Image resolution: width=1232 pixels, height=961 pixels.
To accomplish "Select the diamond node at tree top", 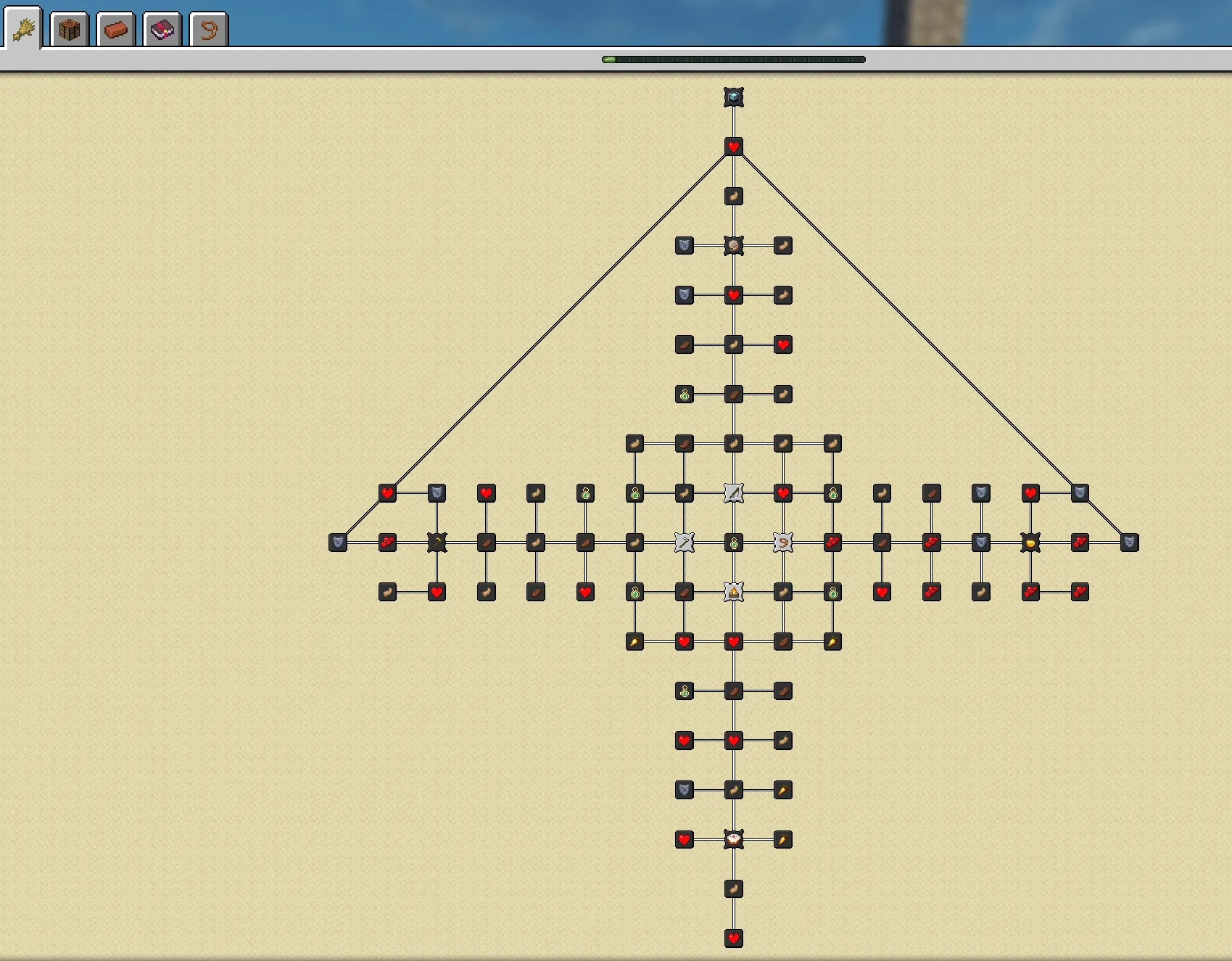I will pyautogui.click(x=734, y=97).
